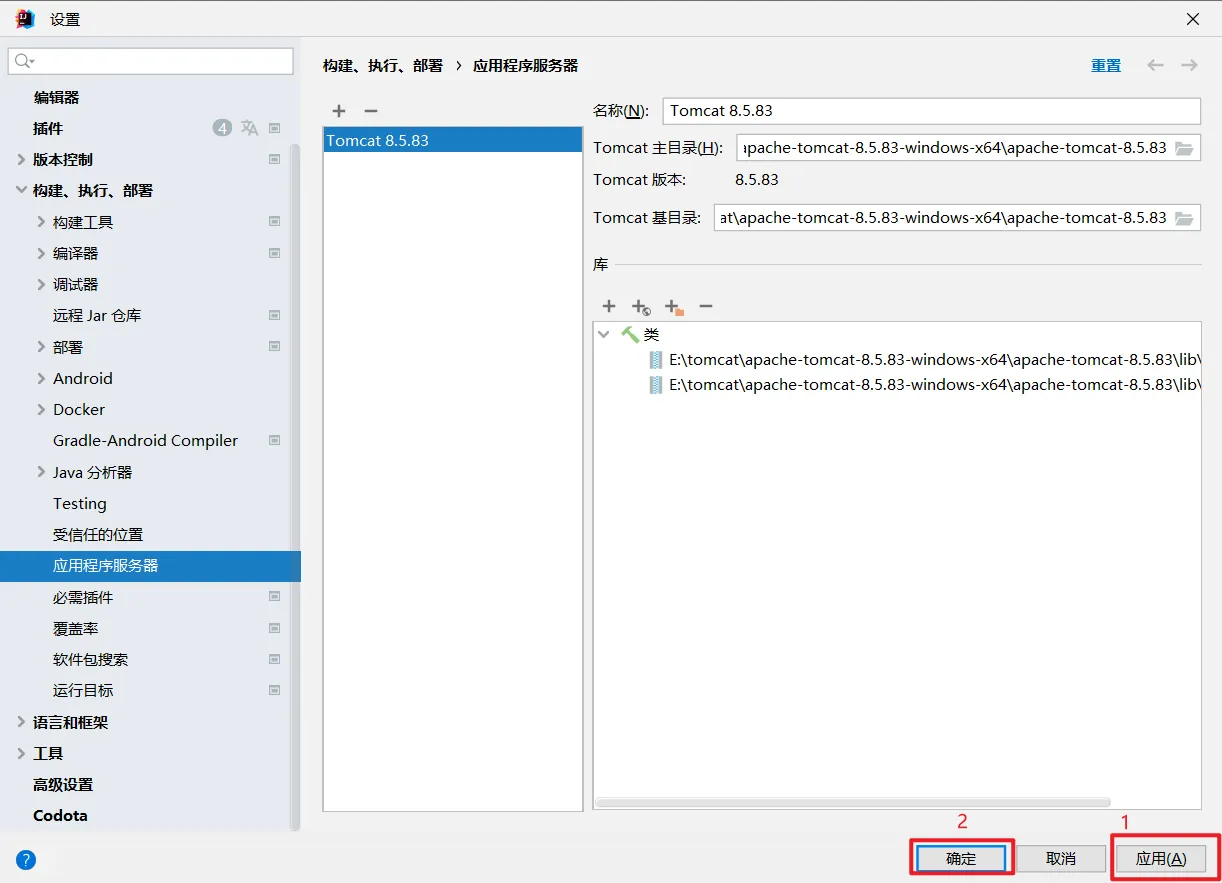Image resolution: width=1222 pixels, height=883 pixels.
Task: Focus the settings search field
Action: tap(151, 61)
